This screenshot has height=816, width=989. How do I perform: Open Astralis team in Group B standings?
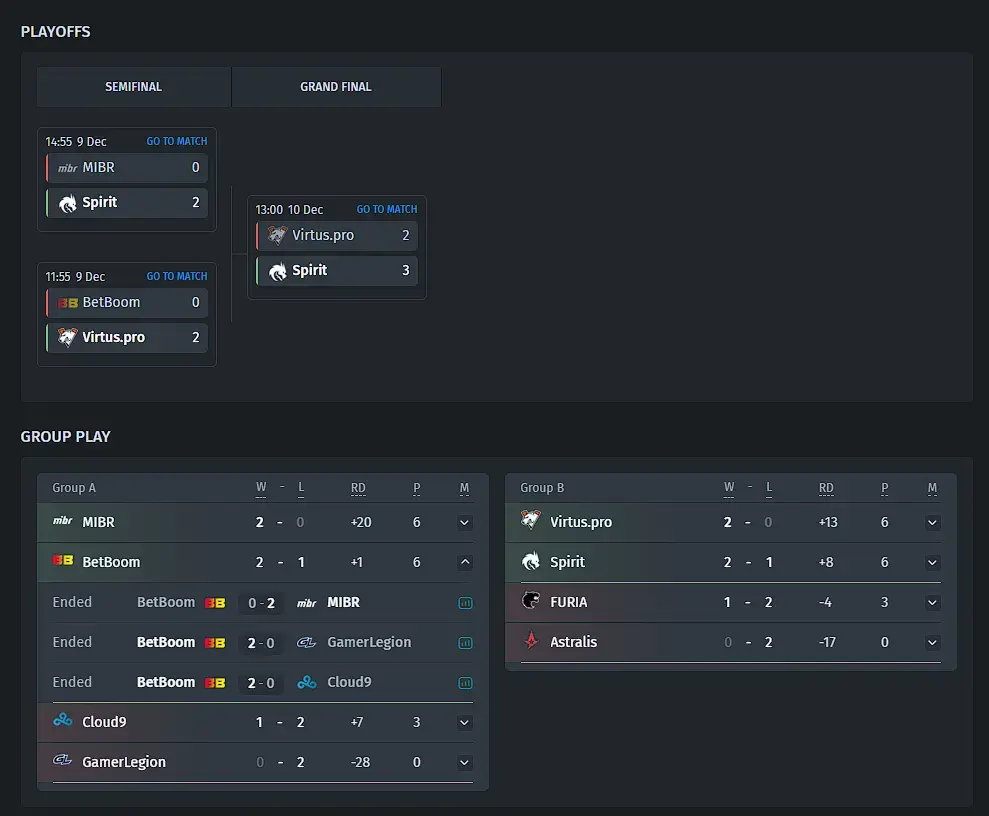pos(573,642)
